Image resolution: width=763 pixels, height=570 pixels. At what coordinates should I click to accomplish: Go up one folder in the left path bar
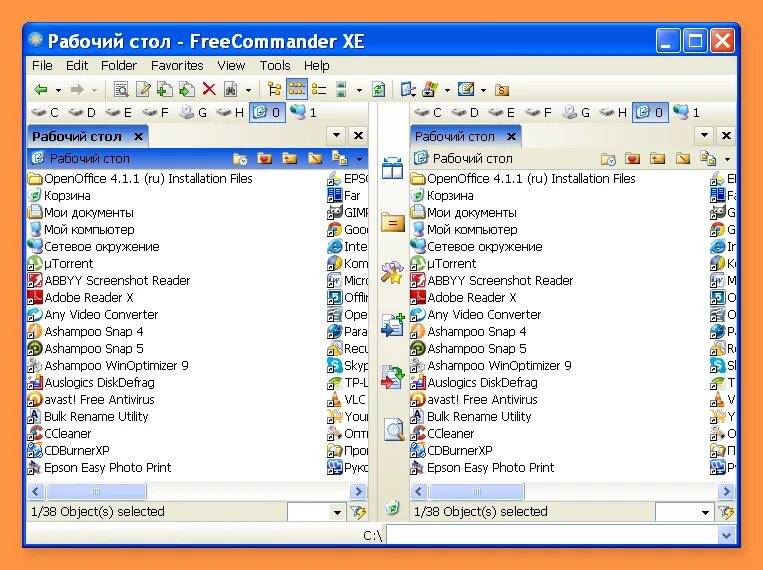coord(290,159)
